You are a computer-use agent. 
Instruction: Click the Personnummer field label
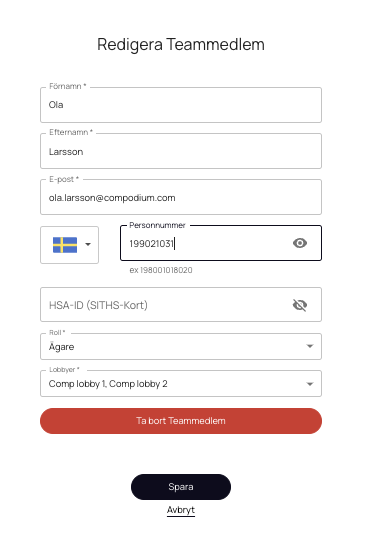pos(157,225)
